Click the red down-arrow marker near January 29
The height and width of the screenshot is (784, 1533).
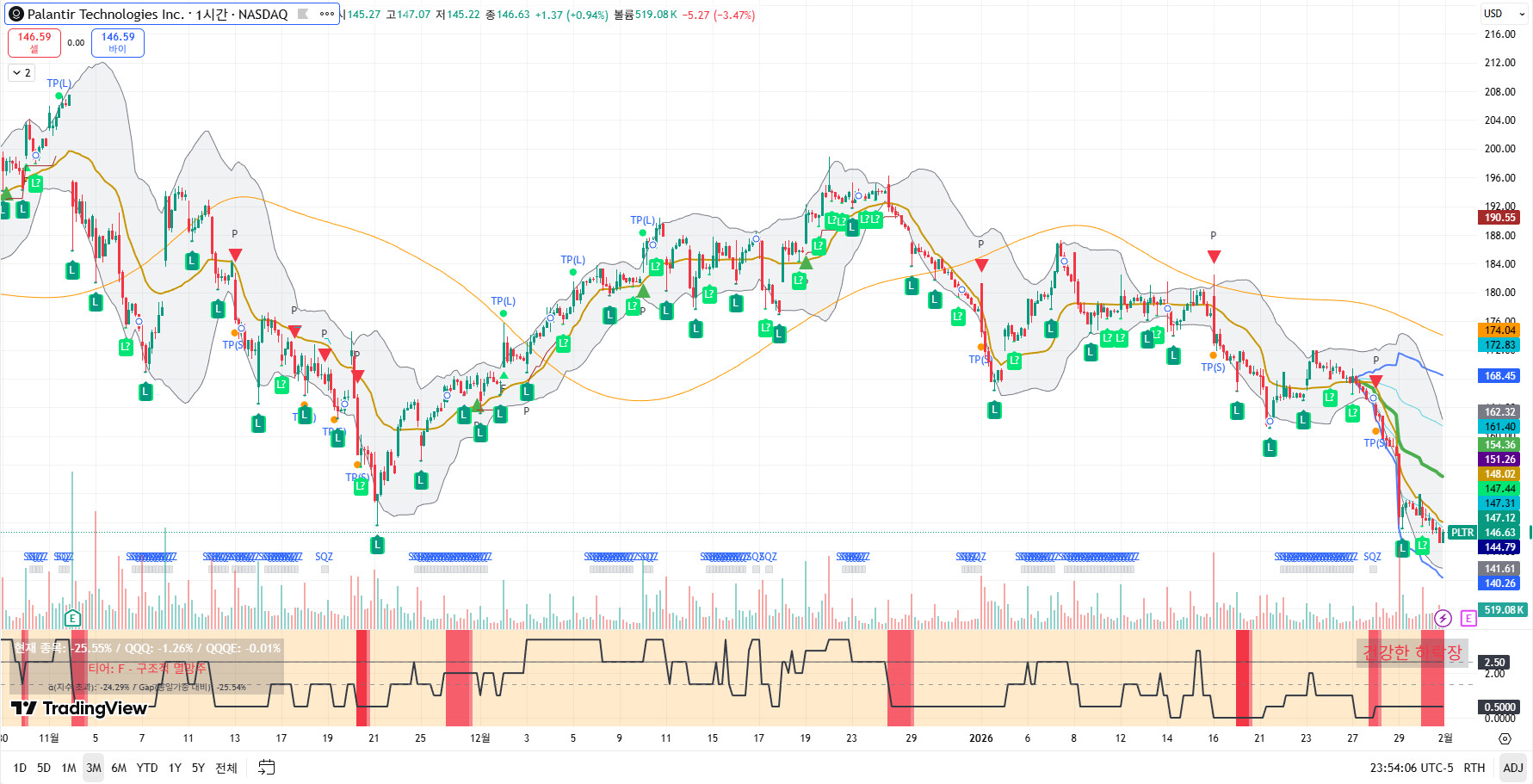1375,380
